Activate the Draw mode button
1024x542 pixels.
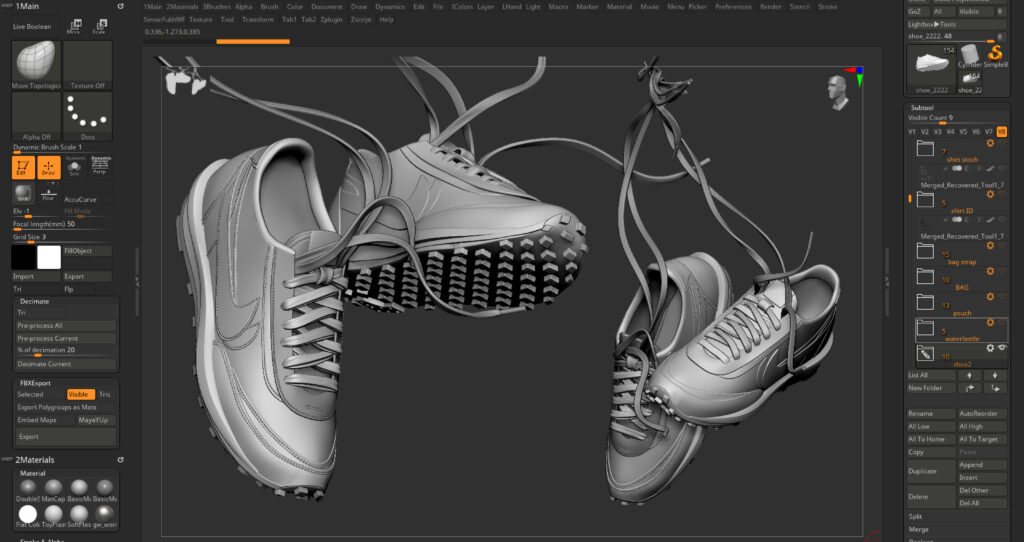click(x=48, y=167)
